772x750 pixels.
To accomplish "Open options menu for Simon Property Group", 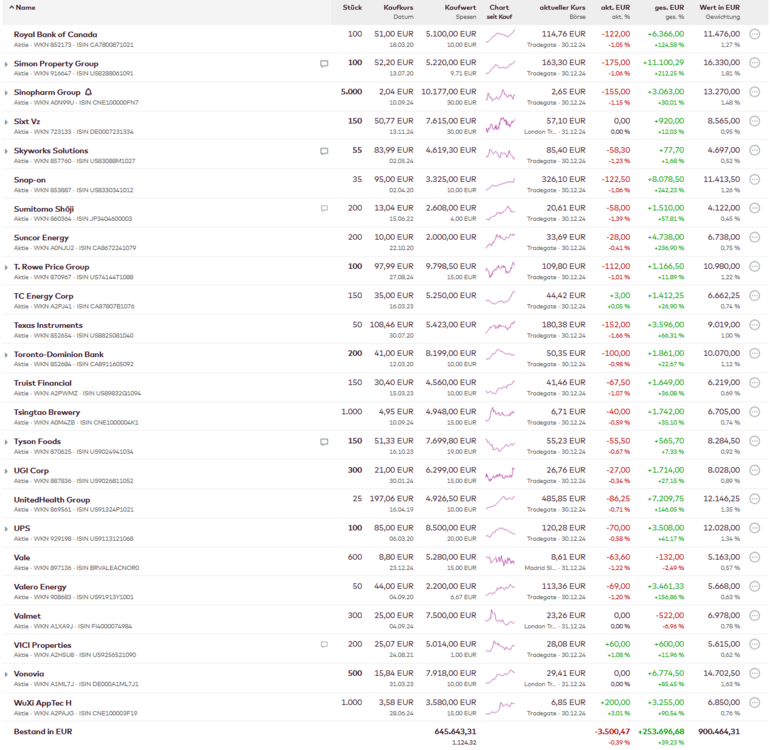I will tap(754, 63).
